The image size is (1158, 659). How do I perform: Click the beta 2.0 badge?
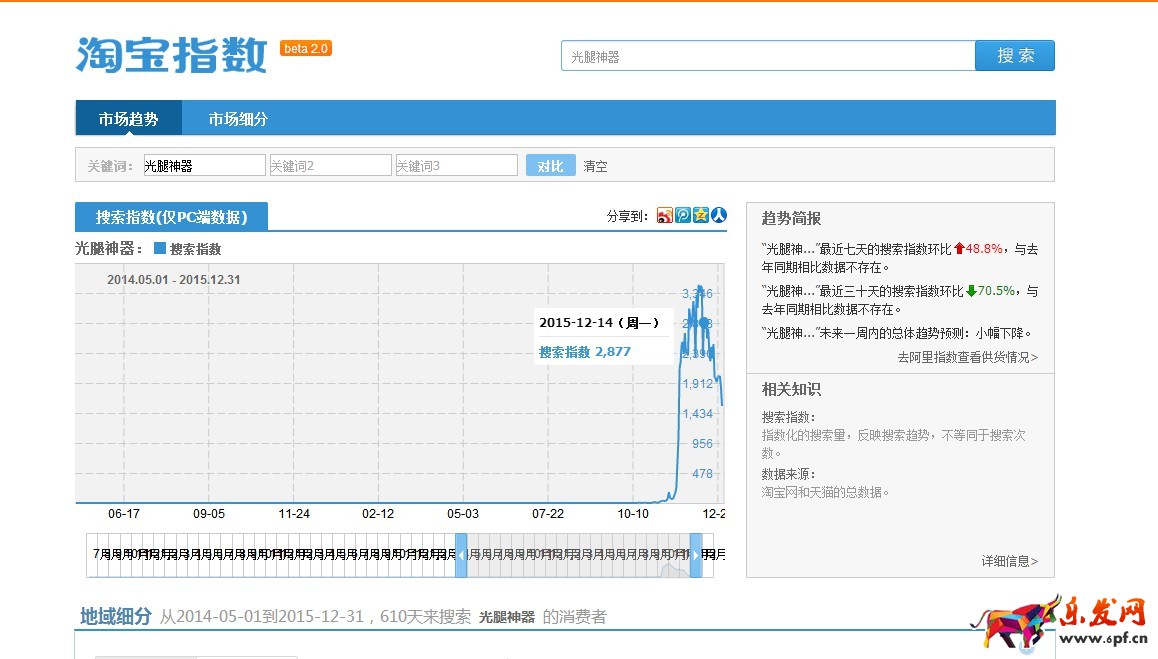click(x=306, y=48)
